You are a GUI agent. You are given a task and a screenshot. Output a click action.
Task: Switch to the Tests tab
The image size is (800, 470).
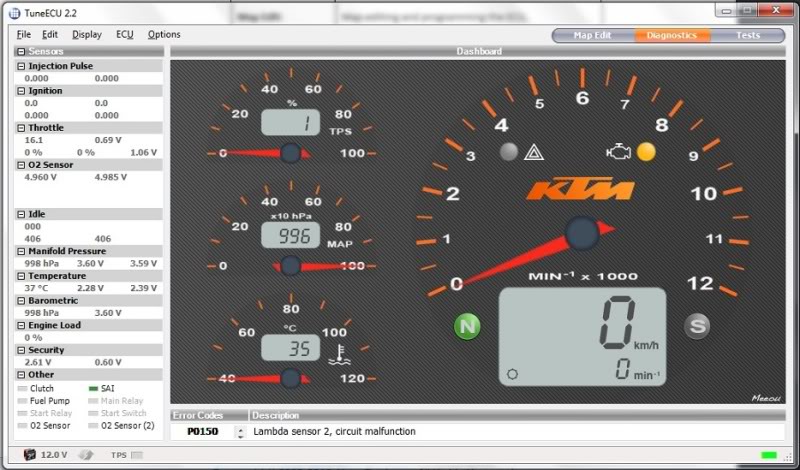748,35
